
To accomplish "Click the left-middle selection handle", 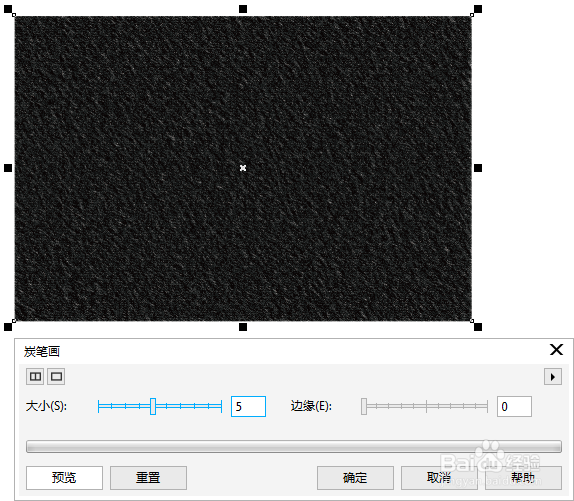I will tap(8, 168).
